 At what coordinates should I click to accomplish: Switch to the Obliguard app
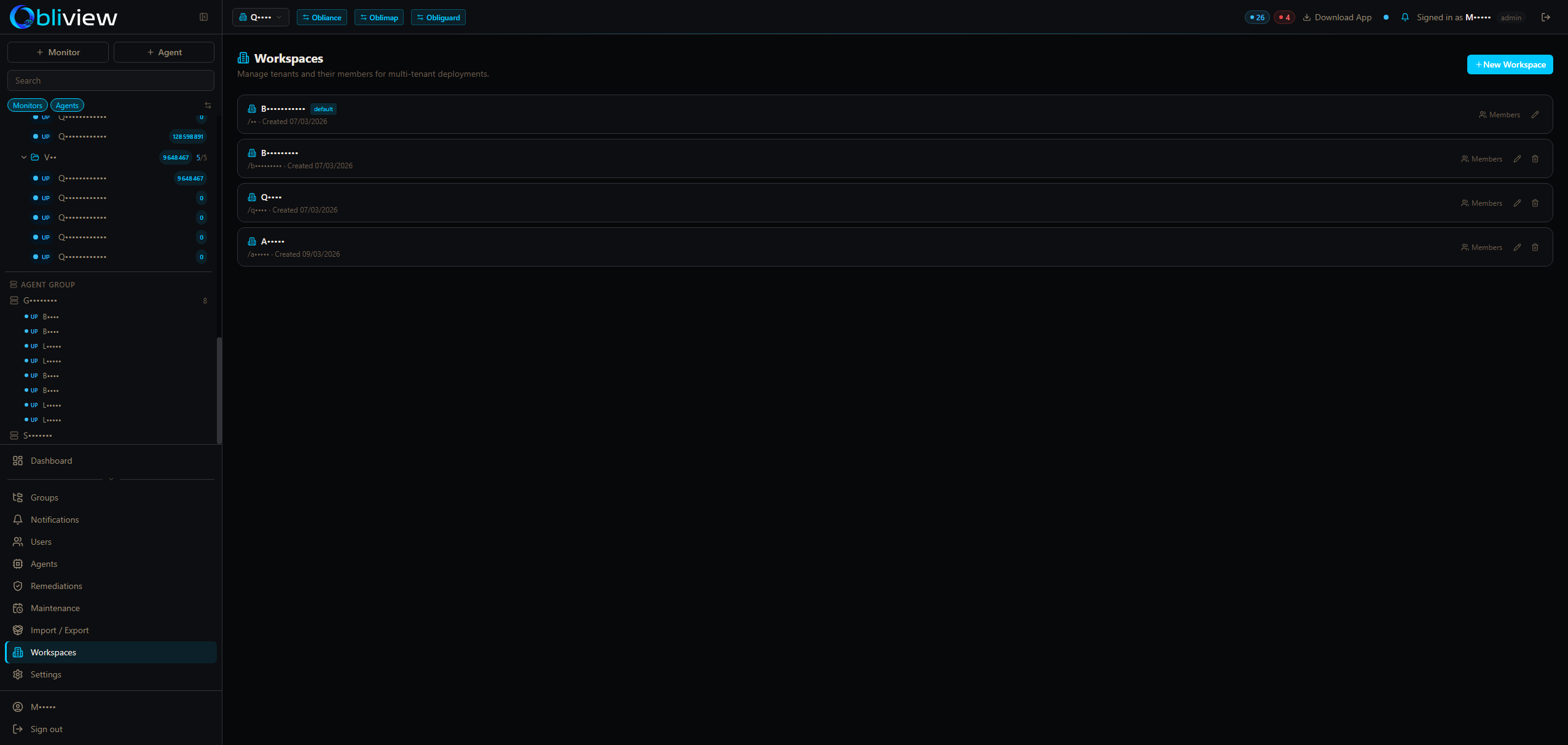pyautogui.click(x=438, y=17)
